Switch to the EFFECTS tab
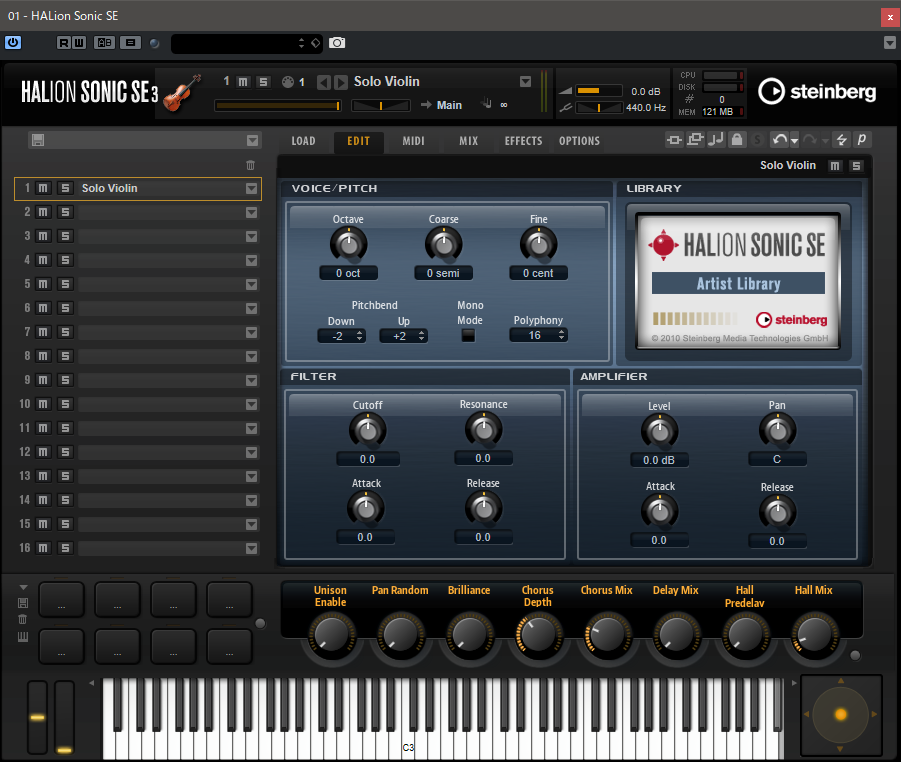 pyautogui.click(x=523, y=141)
